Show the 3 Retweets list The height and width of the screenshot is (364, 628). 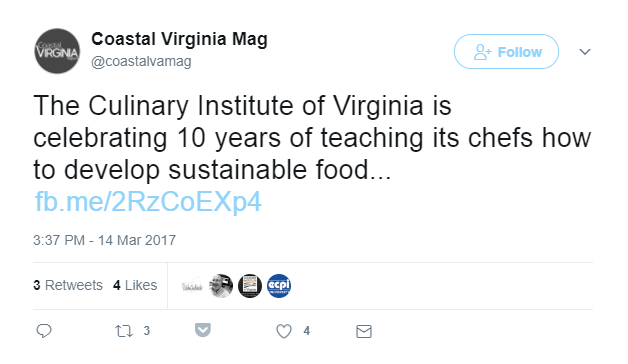pyautogui.click(x=68, y=285)
